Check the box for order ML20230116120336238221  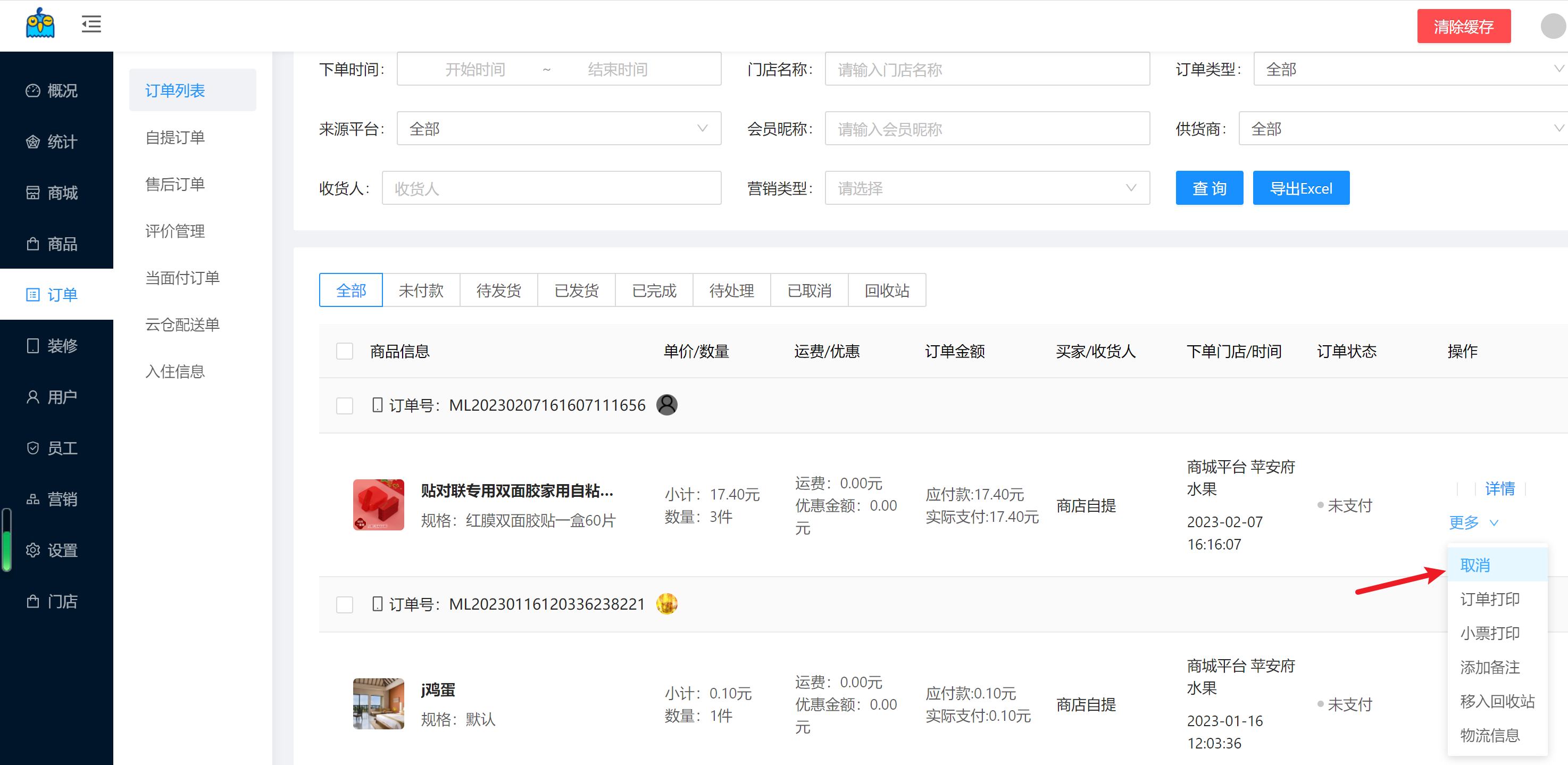click(345, 604)
